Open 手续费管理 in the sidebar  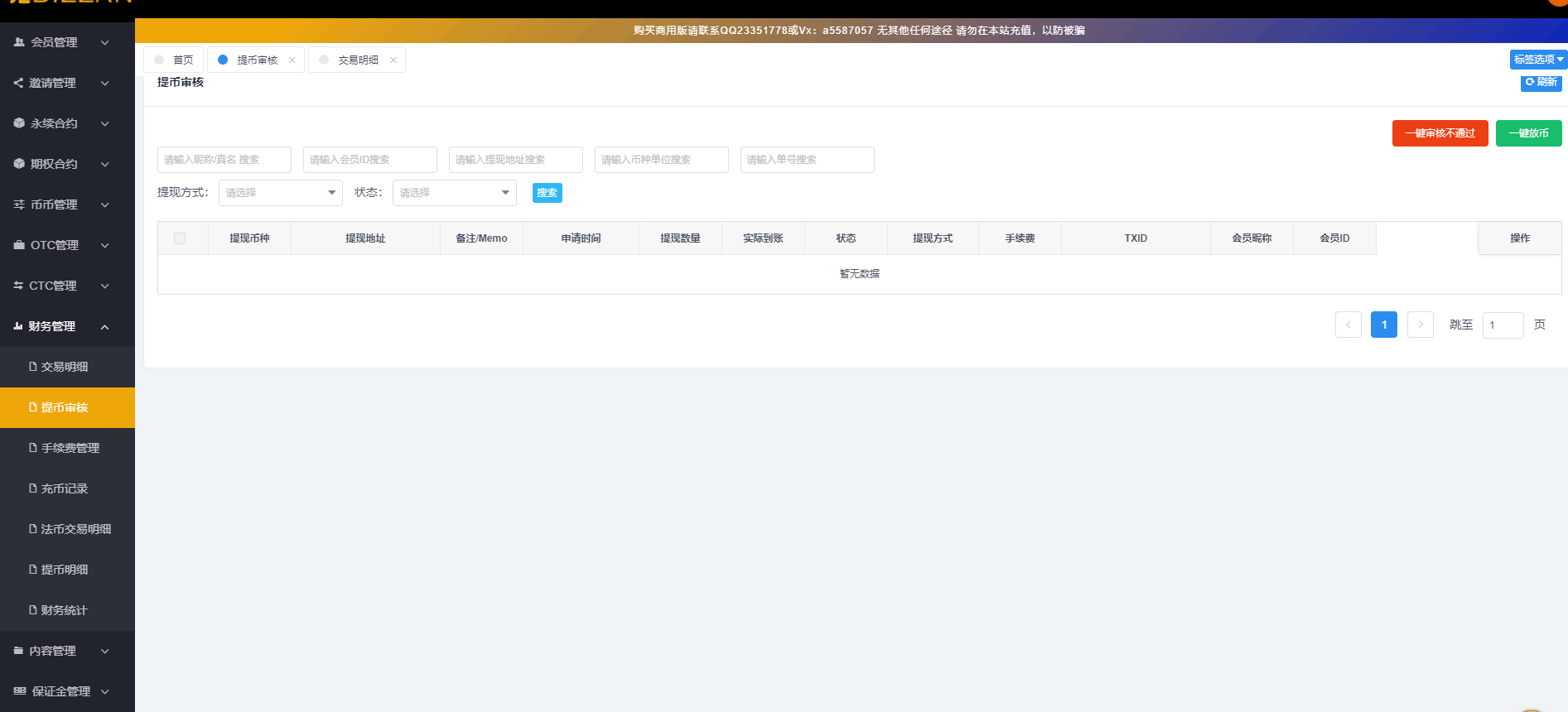click(70, 448)
